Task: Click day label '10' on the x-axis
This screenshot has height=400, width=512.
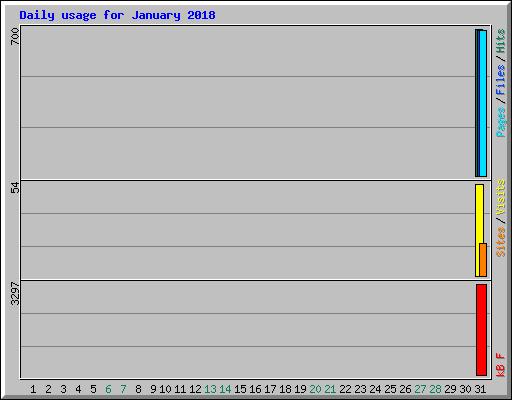Action: point(165,389)
